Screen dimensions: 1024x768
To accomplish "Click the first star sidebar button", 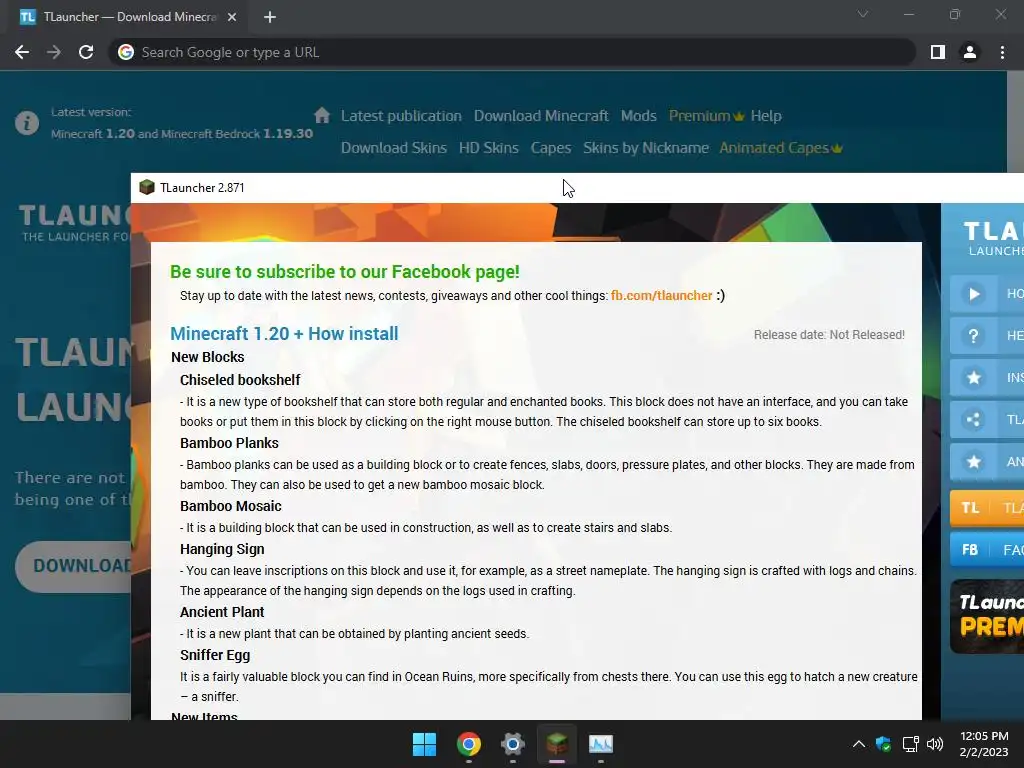I will (986, 377).
